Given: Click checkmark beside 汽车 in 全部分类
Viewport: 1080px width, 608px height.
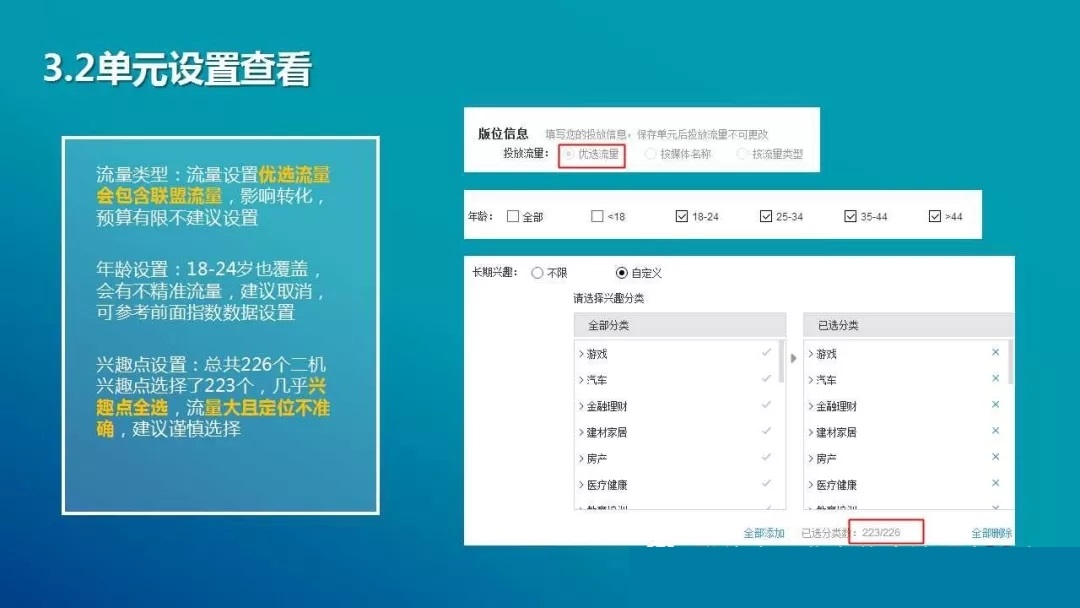Looking at the screenshot, I should tap(766, 379).
